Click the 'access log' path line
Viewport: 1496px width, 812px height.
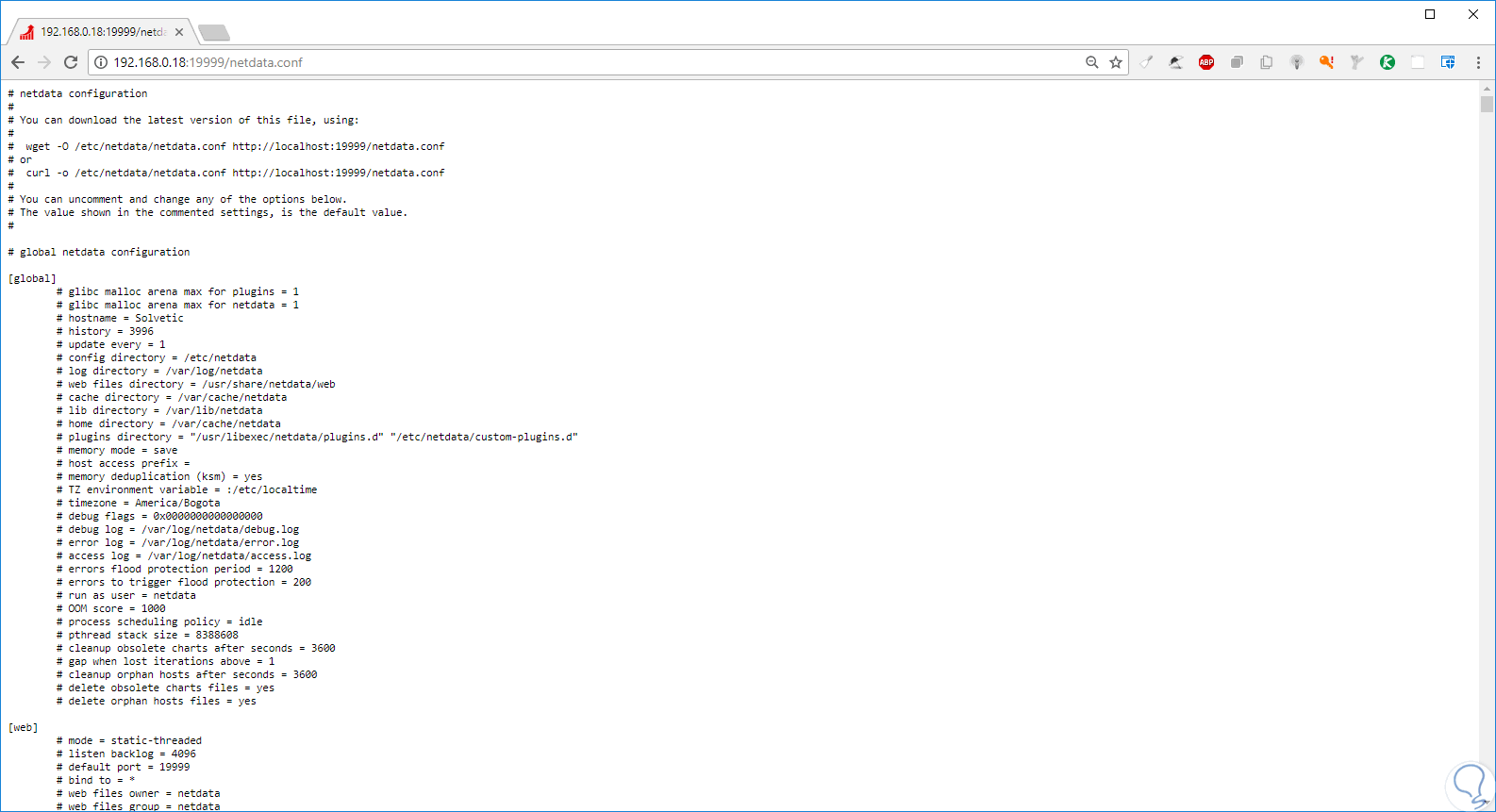pos(184,555)
